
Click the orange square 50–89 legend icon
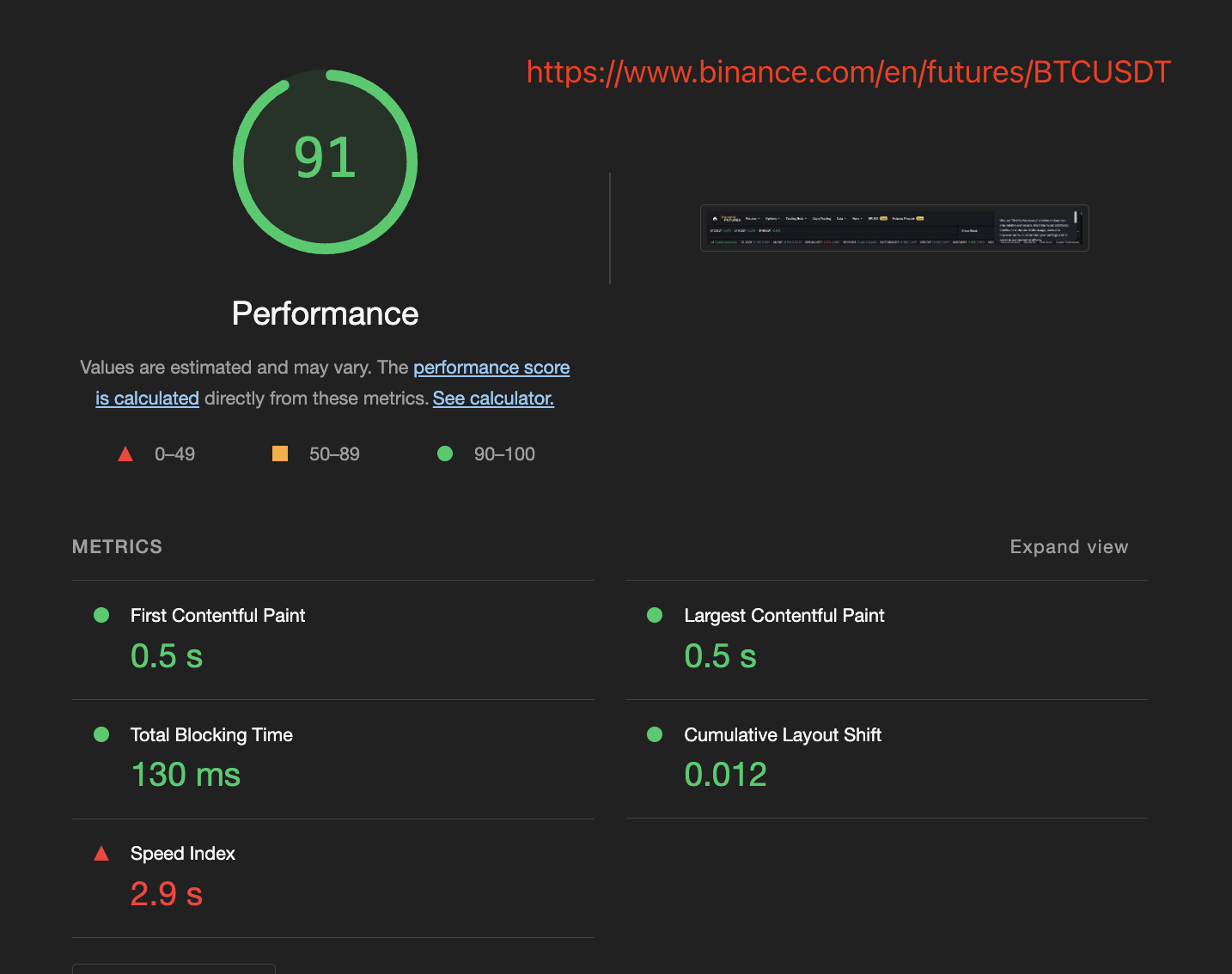[x=280, y=454]
